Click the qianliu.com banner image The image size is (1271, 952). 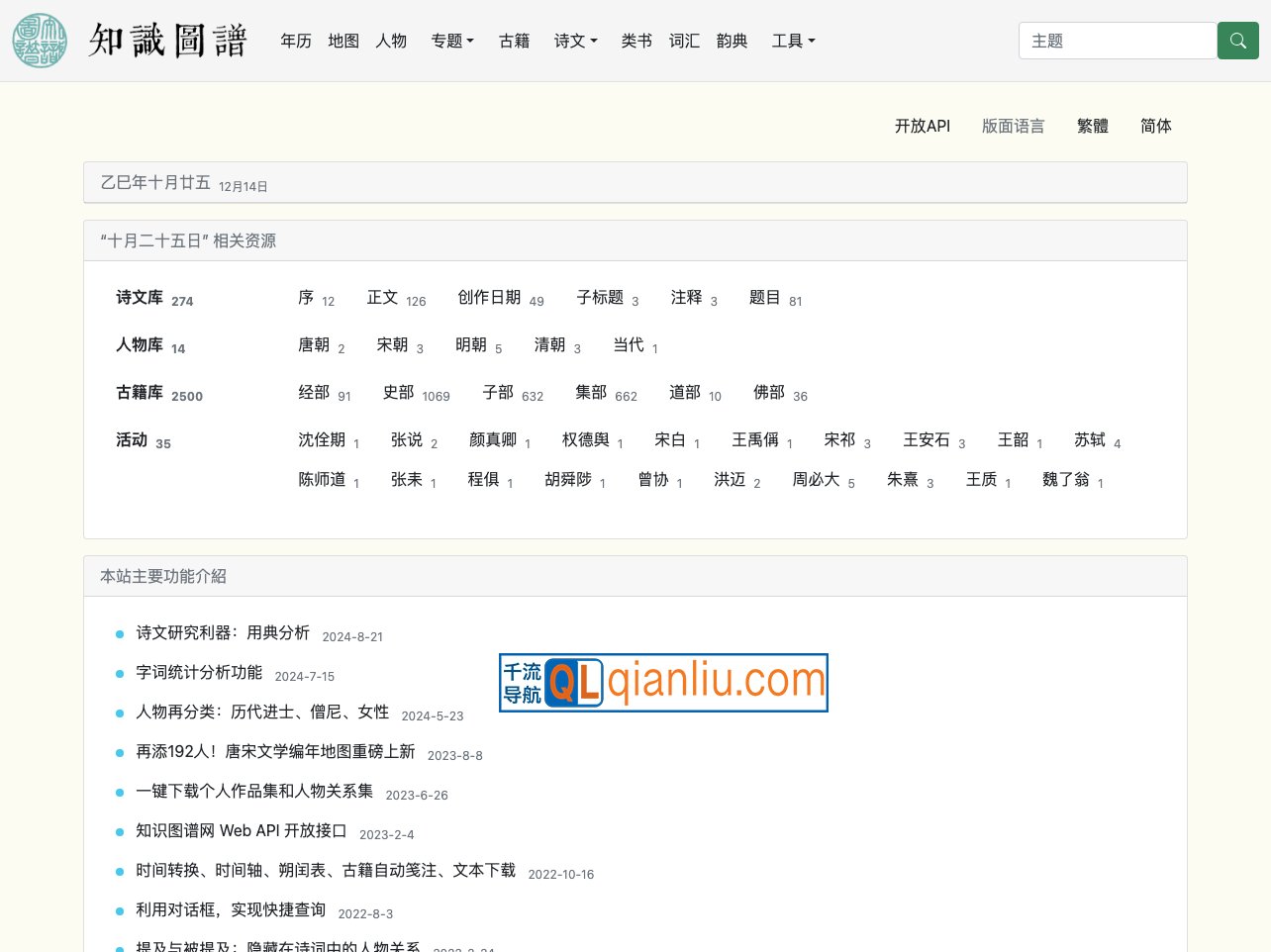coord(663,682)
